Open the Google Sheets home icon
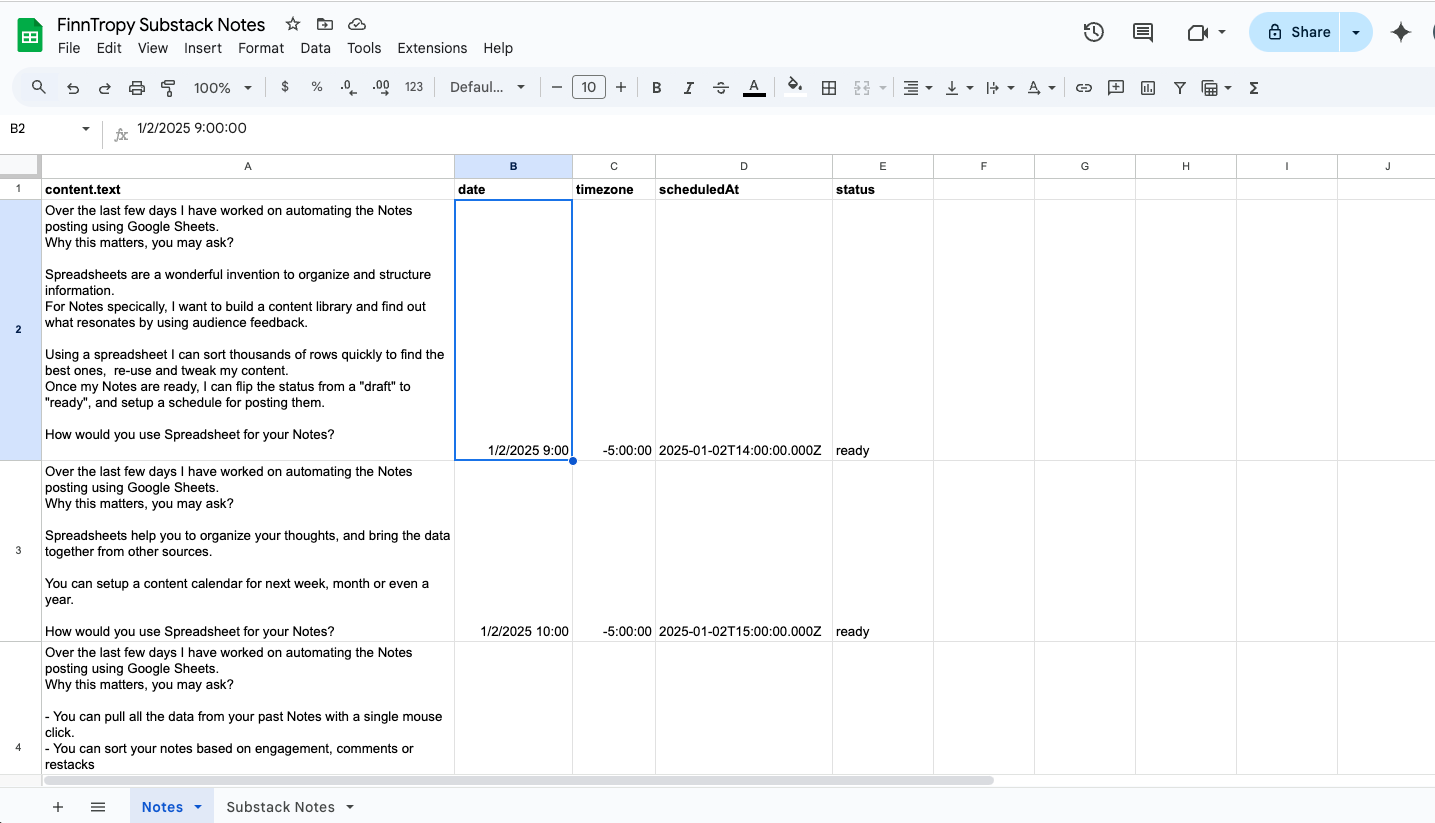This screenshot has height=823, width=1435. [x=30, y=36]
